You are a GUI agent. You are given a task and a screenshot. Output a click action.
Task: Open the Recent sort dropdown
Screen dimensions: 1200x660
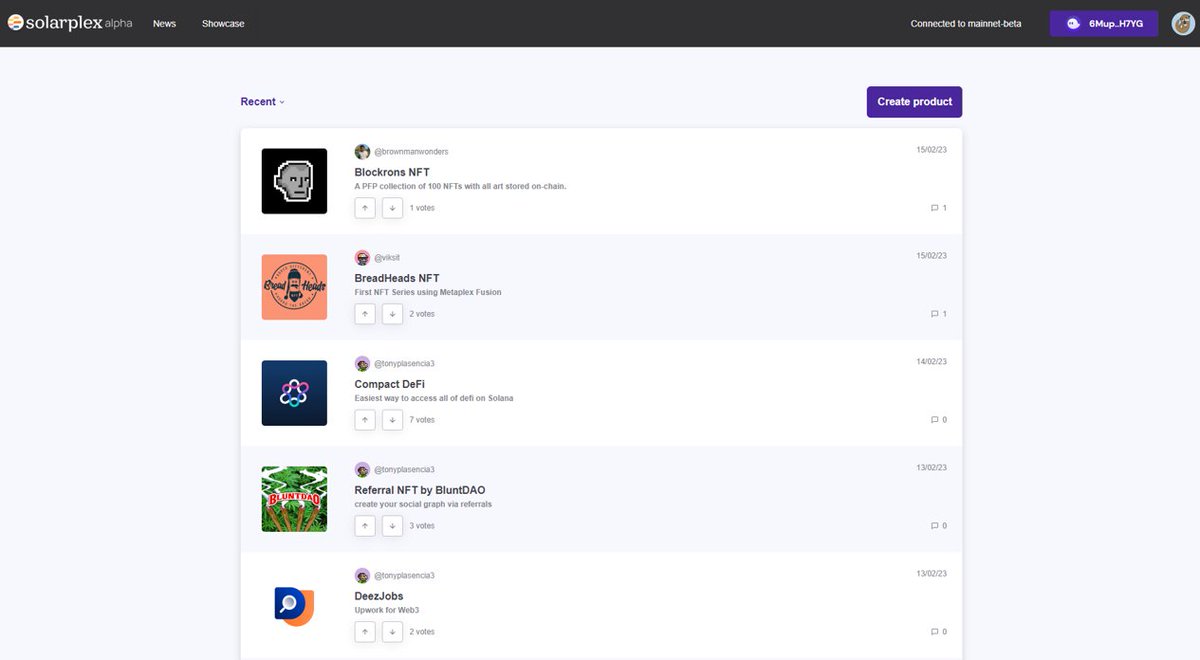(263, 102)
